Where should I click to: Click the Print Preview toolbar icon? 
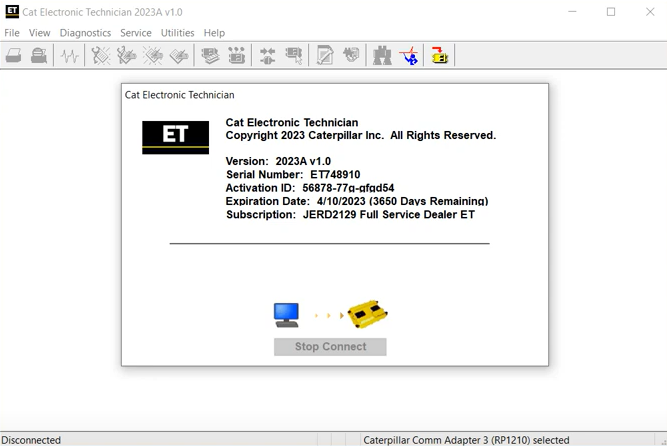tap(39, 56)
